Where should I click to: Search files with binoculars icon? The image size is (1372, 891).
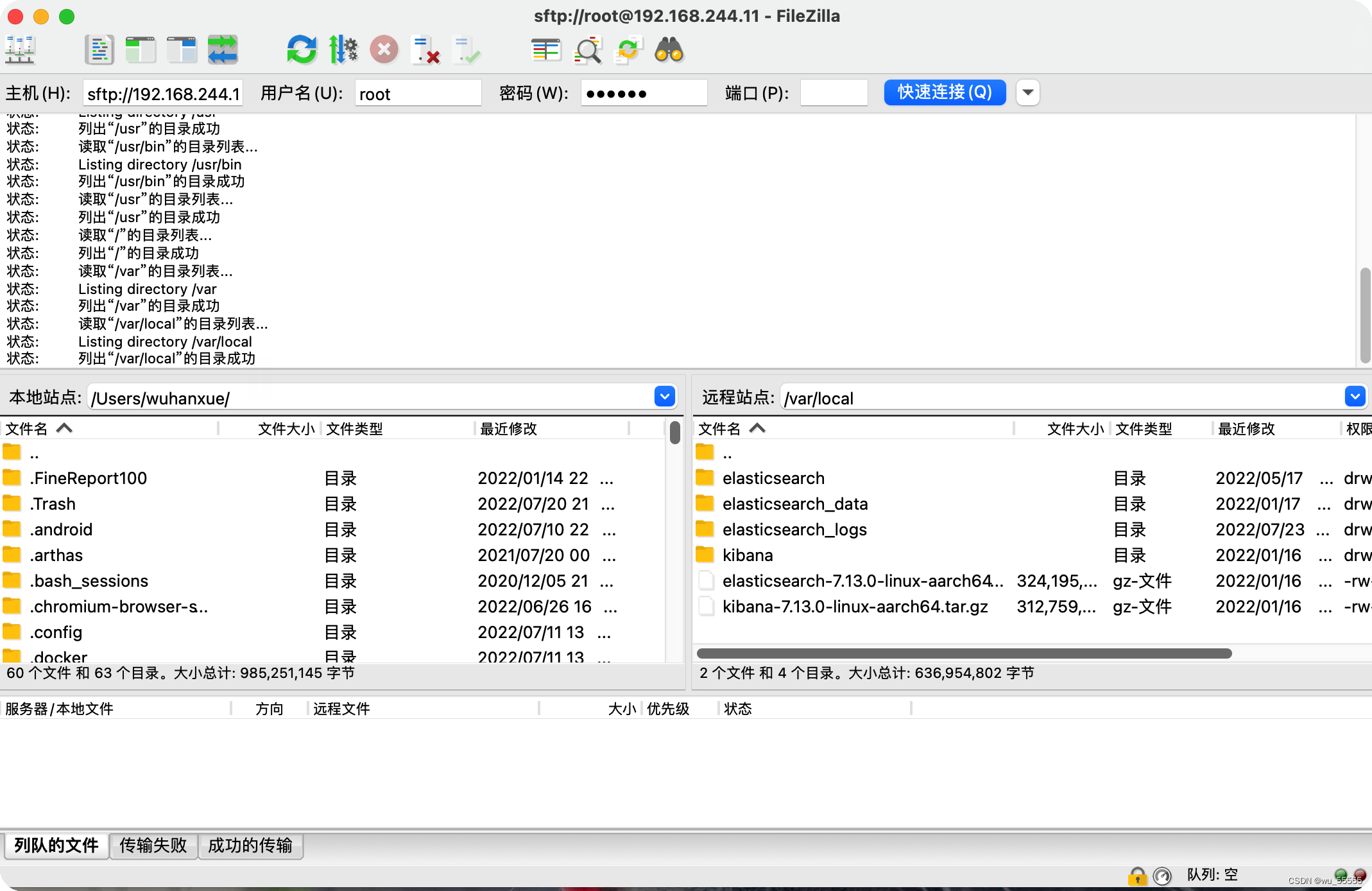669,50
